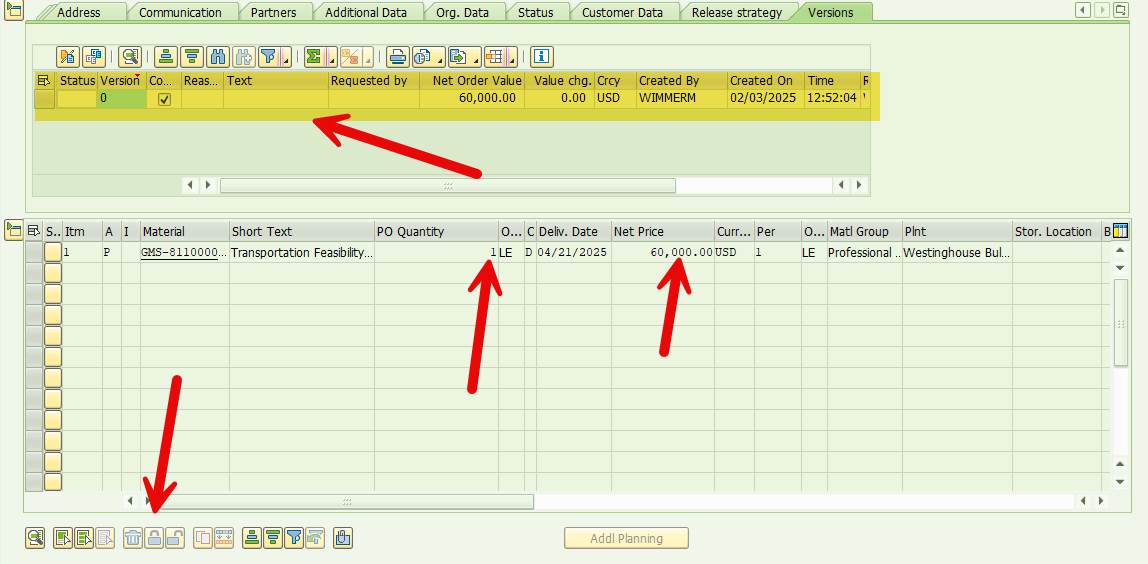Click the Net Price column header

click(663, 231)
